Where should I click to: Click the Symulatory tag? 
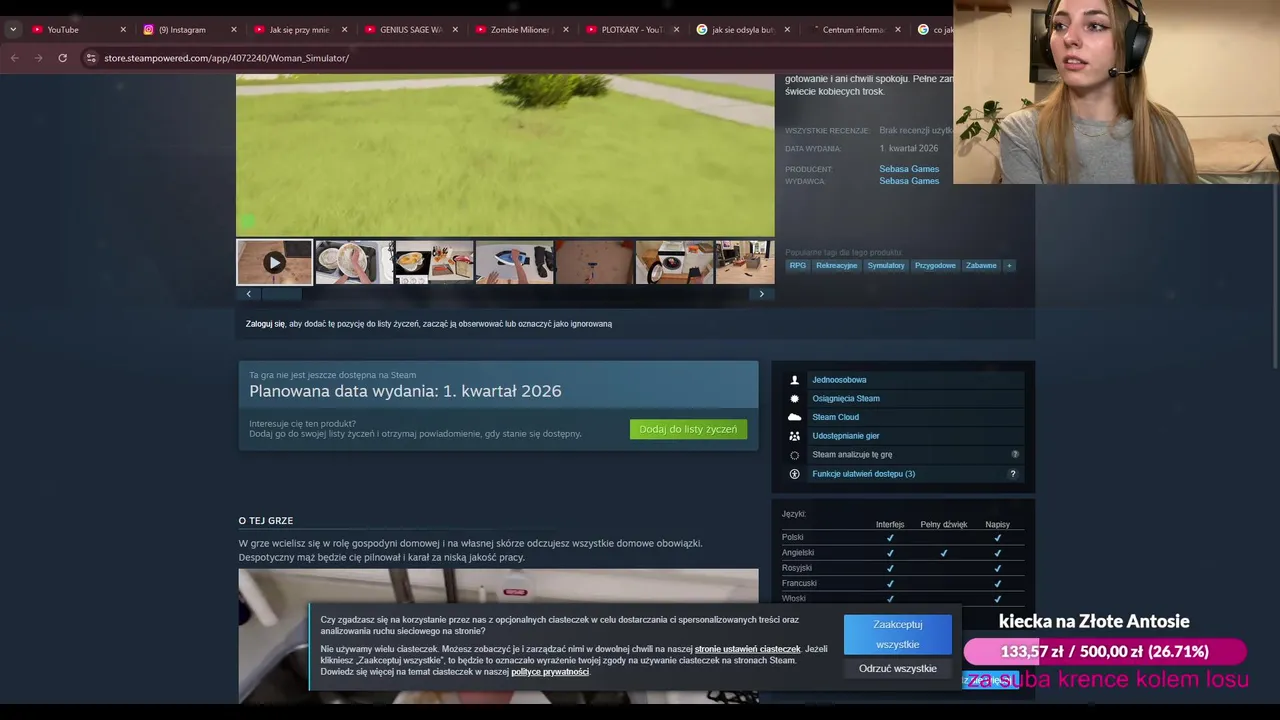886,266
